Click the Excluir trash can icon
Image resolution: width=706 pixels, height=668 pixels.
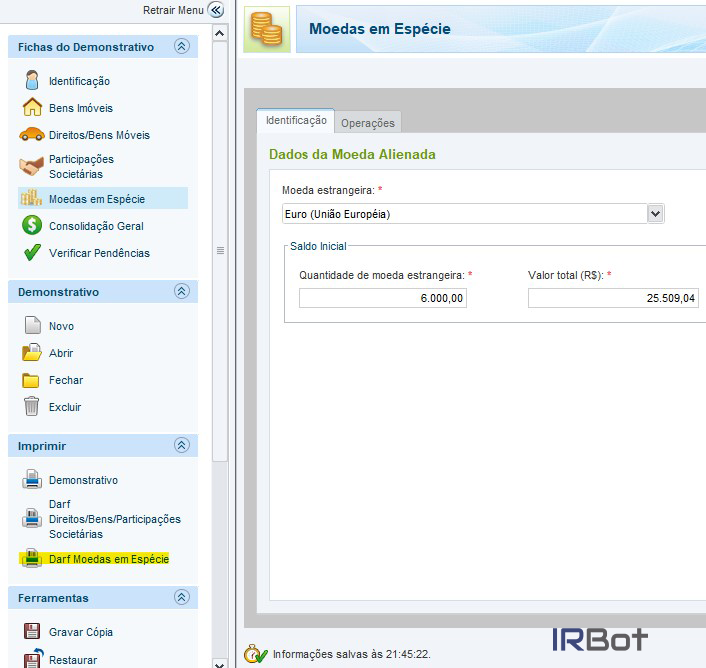tap(32, 407)
